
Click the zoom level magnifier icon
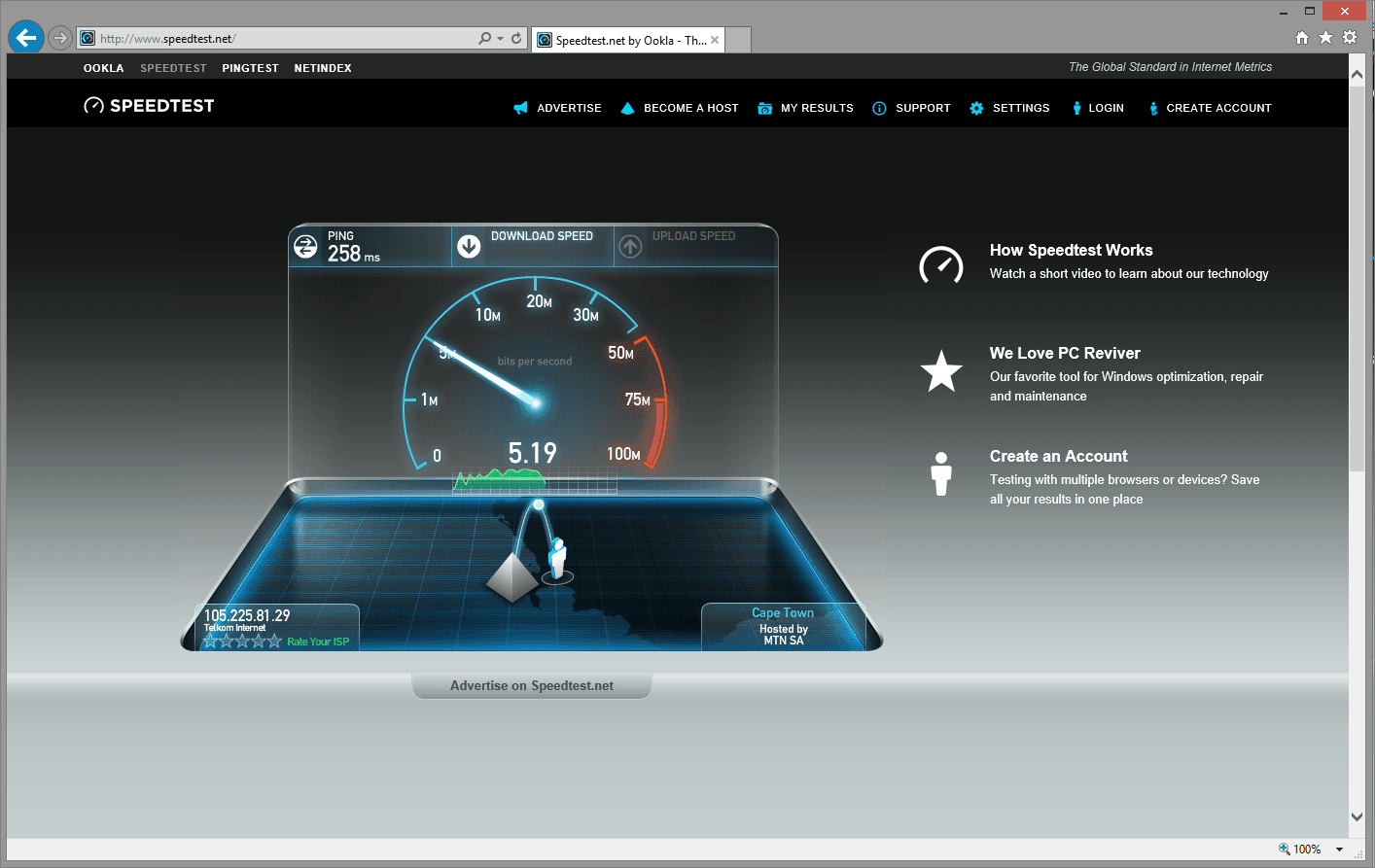(1285, 849)
